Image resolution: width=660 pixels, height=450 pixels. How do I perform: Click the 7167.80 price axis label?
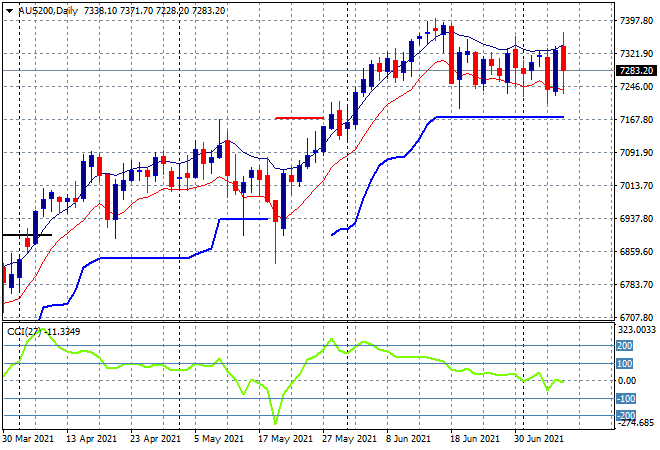636,120
